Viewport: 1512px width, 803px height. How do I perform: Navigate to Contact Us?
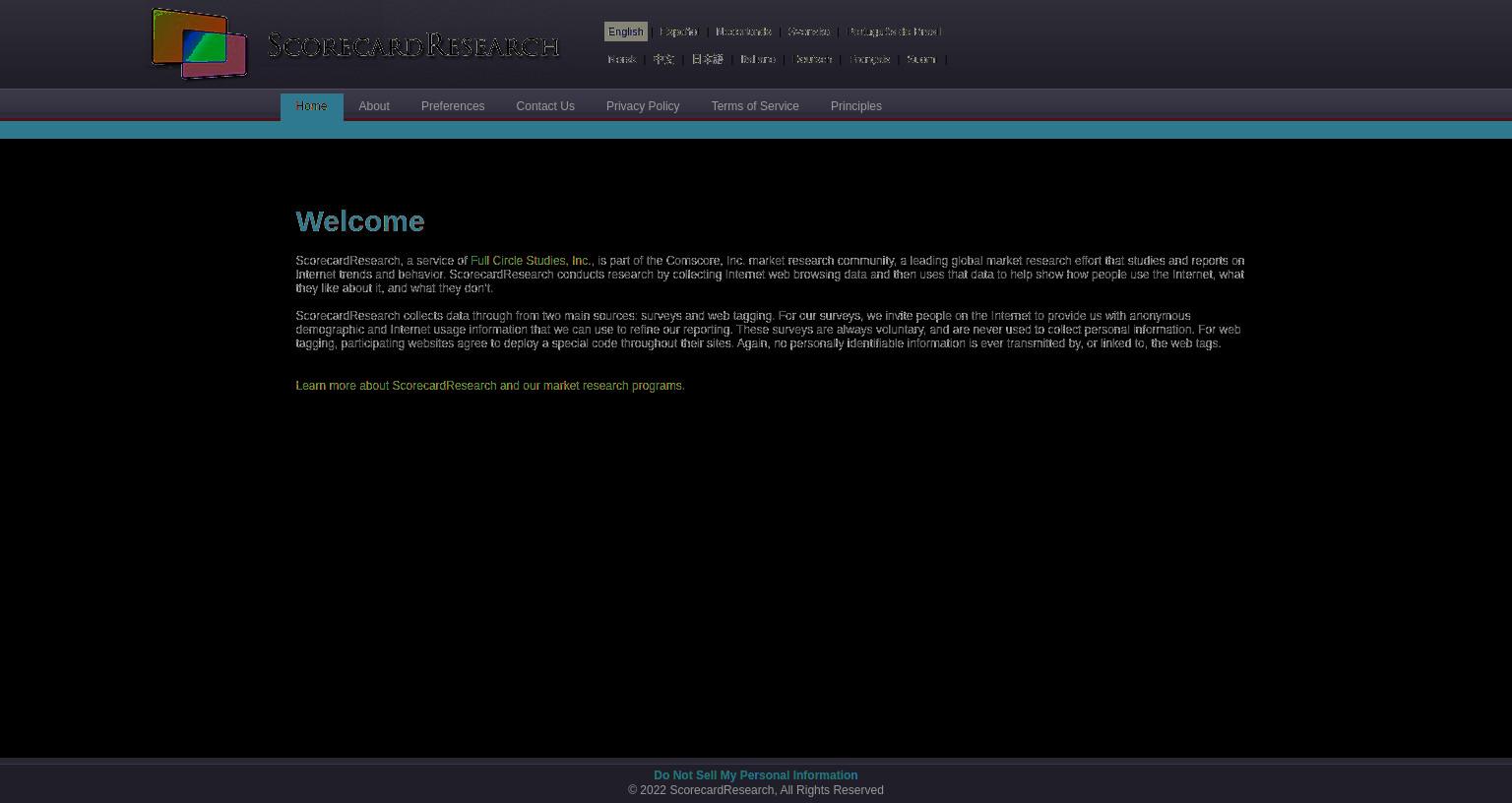click(x=545, y=106)
